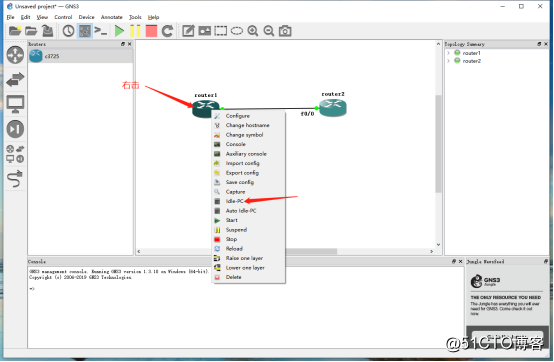Browse security devices sidebar icon
The height and width of the screenshot is (362, 554).
pyautogui.click(x=15, y=129)
